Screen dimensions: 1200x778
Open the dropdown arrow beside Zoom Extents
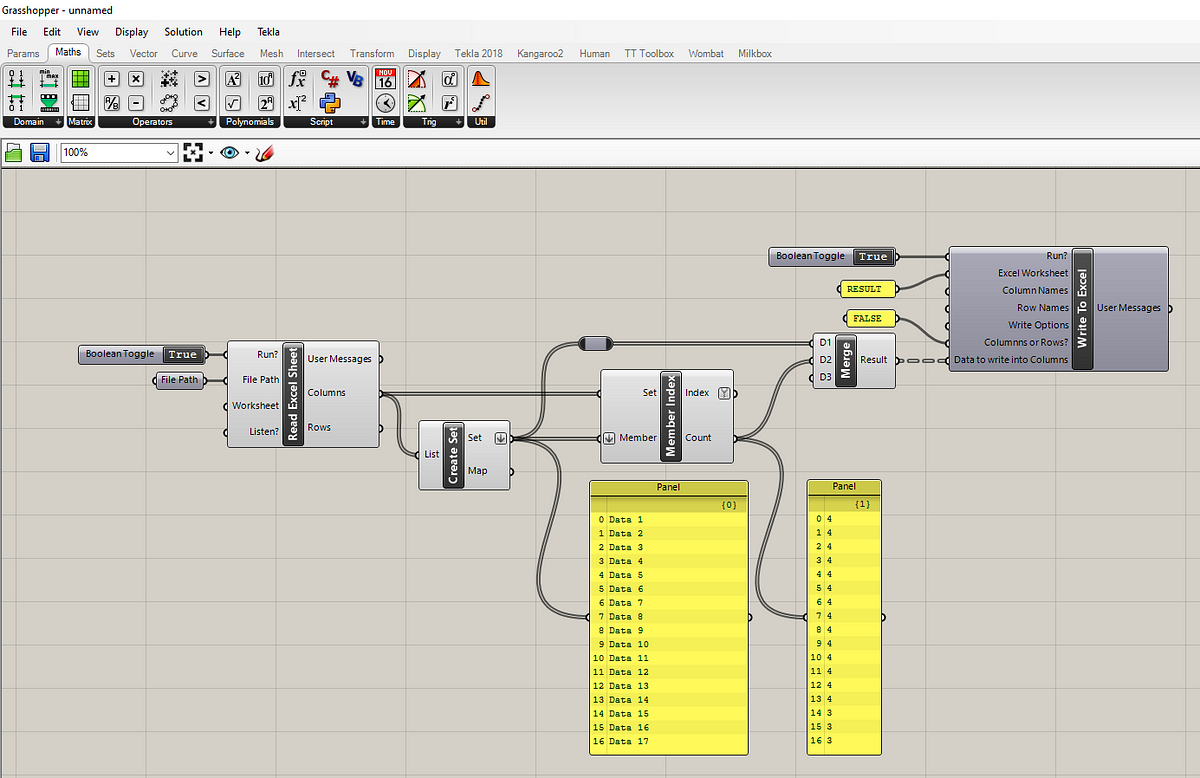(210, 153)
